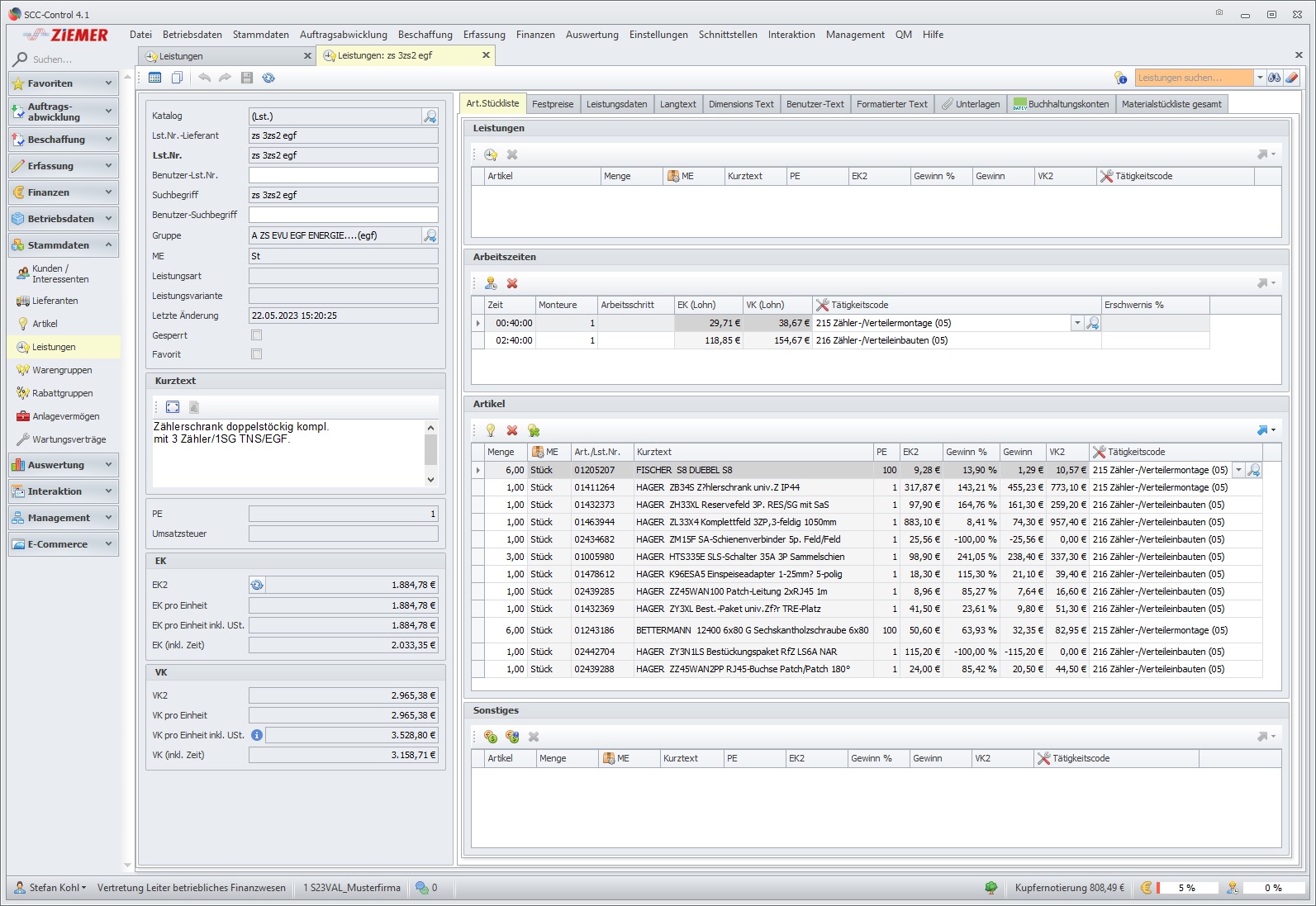This screenshot has height=906, width=1316.
Task: Click the eraser clear-search icon
Action: click(1292, 78)
